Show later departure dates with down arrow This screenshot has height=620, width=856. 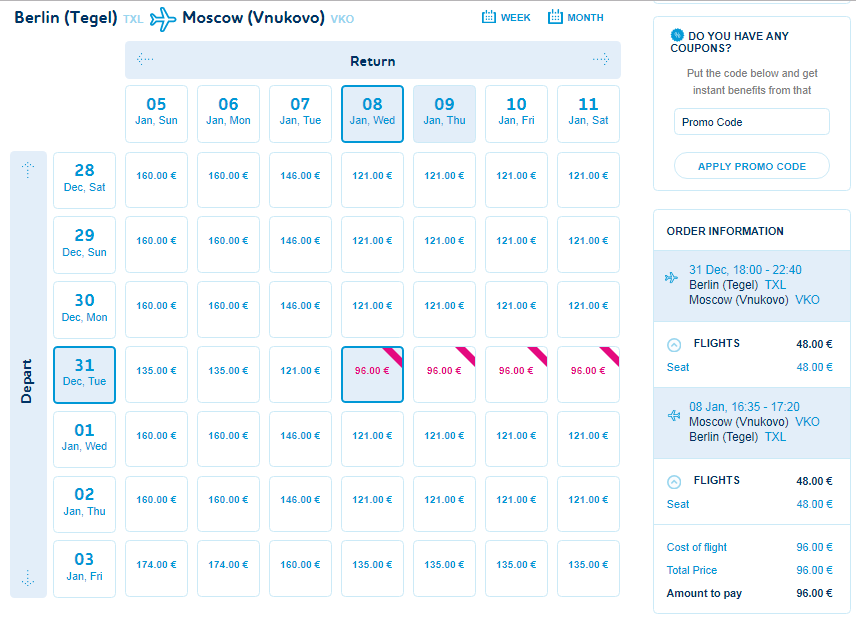coord(28,578)
